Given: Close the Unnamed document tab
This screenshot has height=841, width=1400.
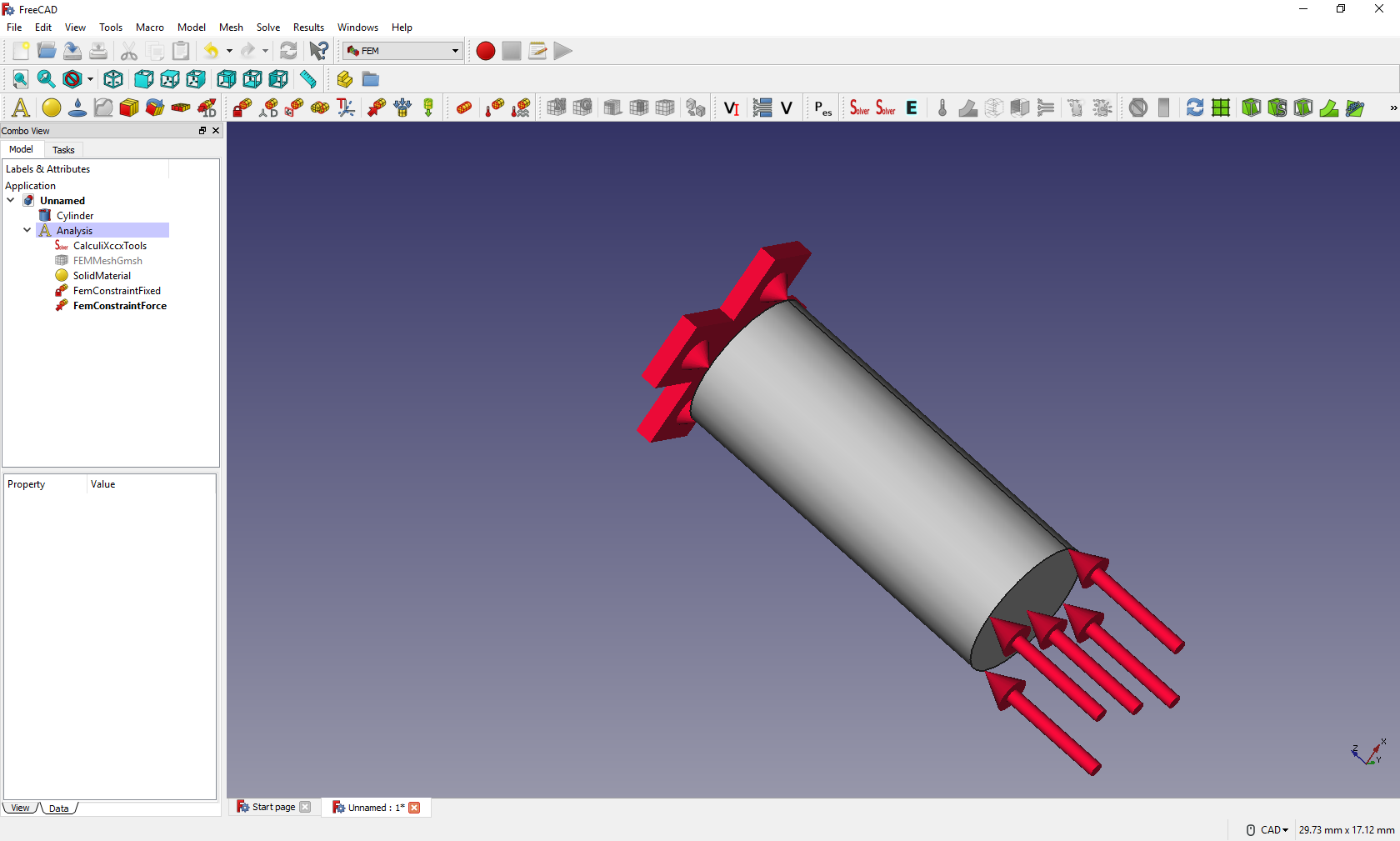Looking at the screenshot, I should 414,808.
